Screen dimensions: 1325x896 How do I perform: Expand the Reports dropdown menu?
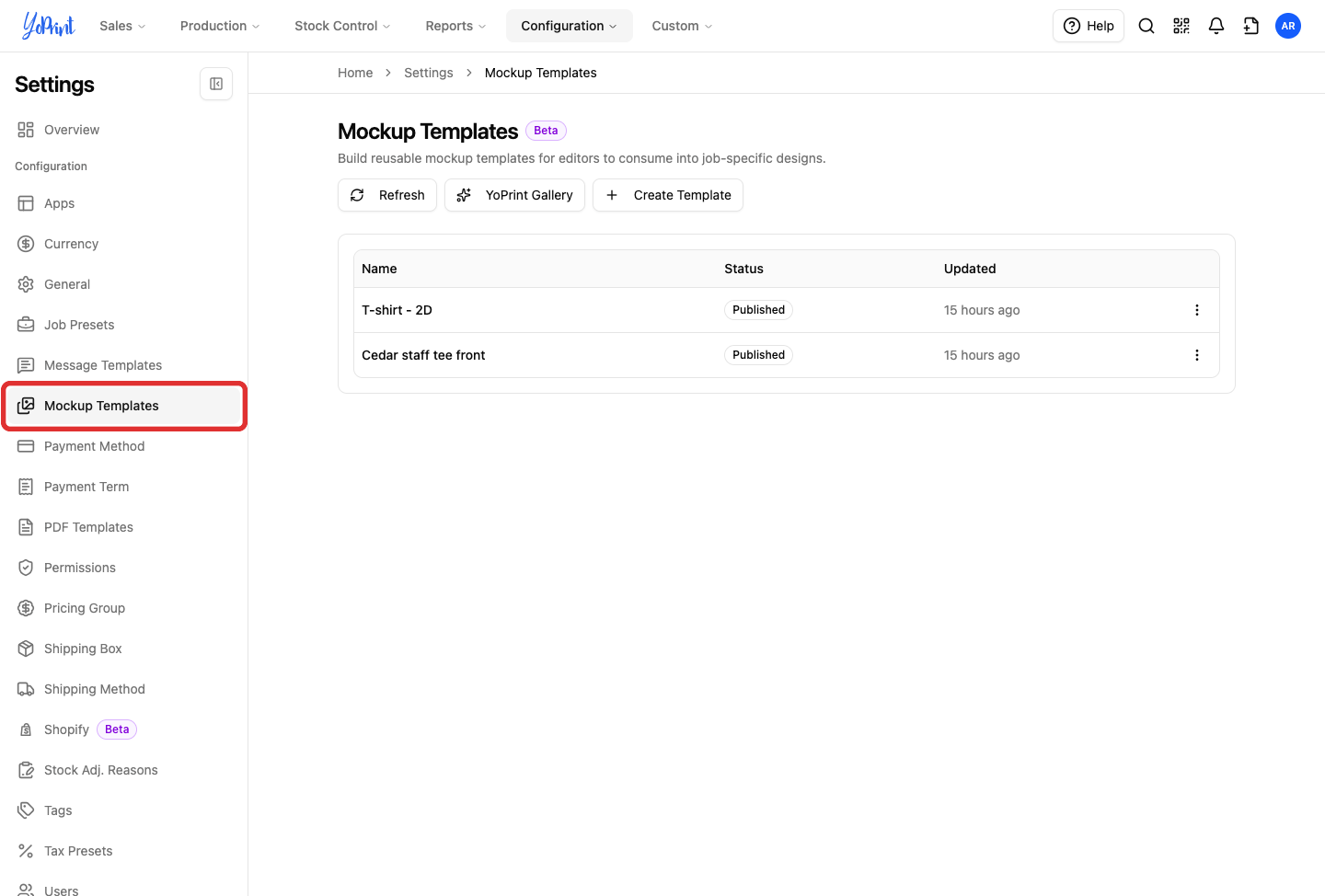point(455,26)
